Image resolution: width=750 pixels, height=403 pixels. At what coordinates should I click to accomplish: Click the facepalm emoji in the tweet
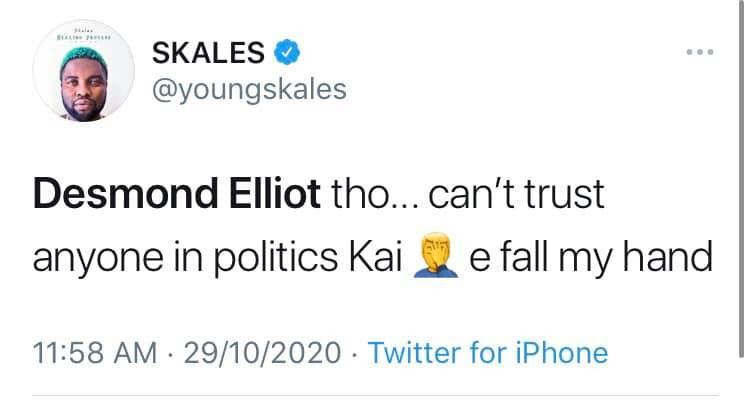pyautogui.click(x=436, y=256)
